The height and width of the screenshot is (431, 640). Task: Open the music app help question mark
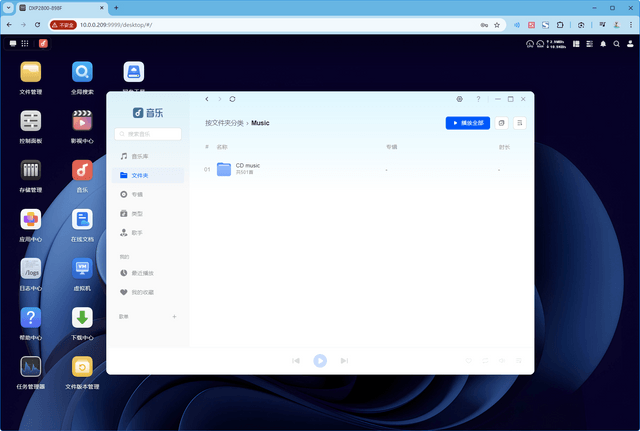click(478, 99)
